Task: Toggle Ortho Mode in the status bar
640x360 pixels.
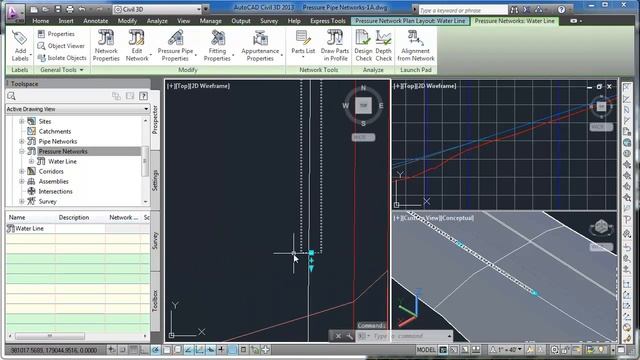Action: pyautogui.click(x=144, y=350)
